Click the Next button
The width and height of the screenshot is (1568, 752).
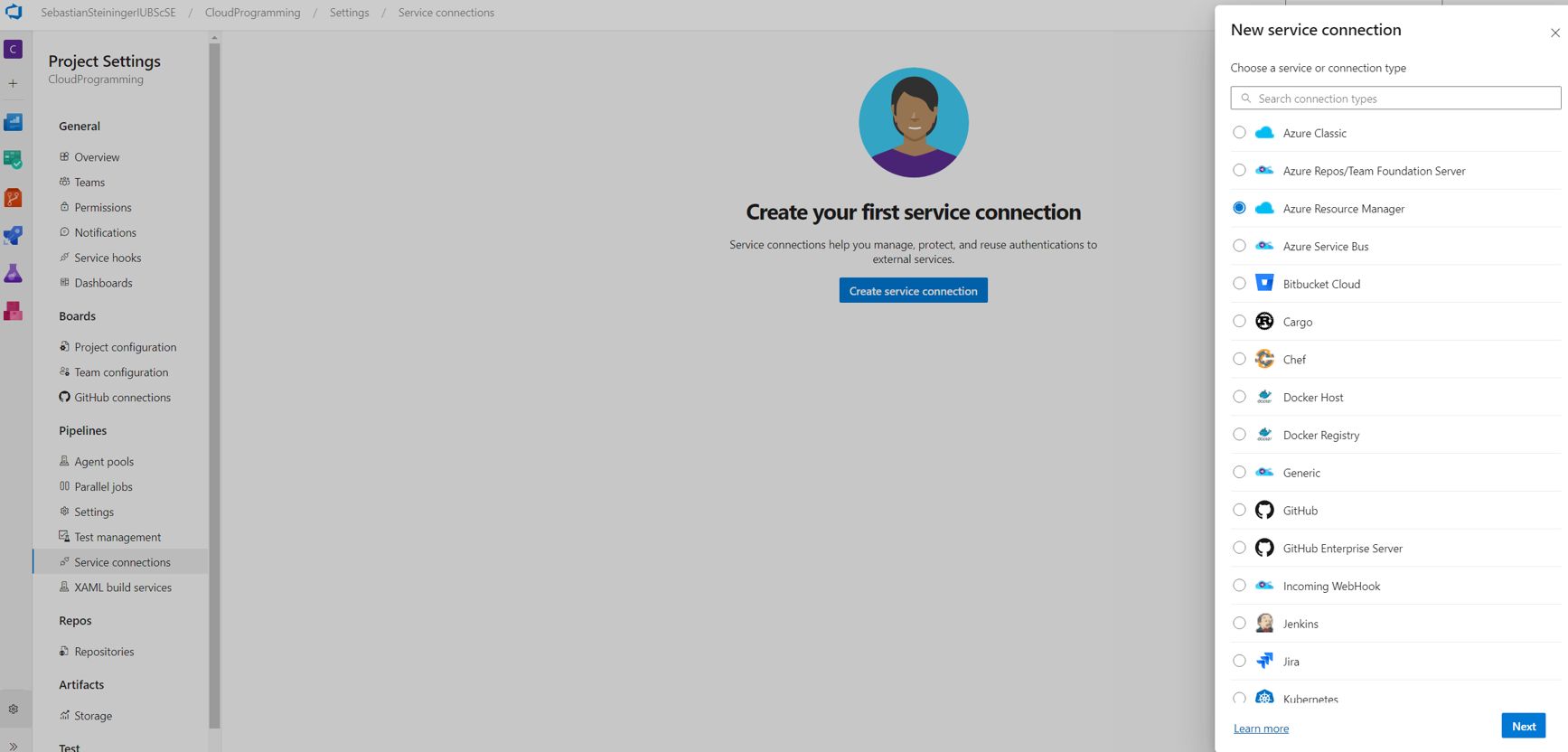pos(1524,726)
